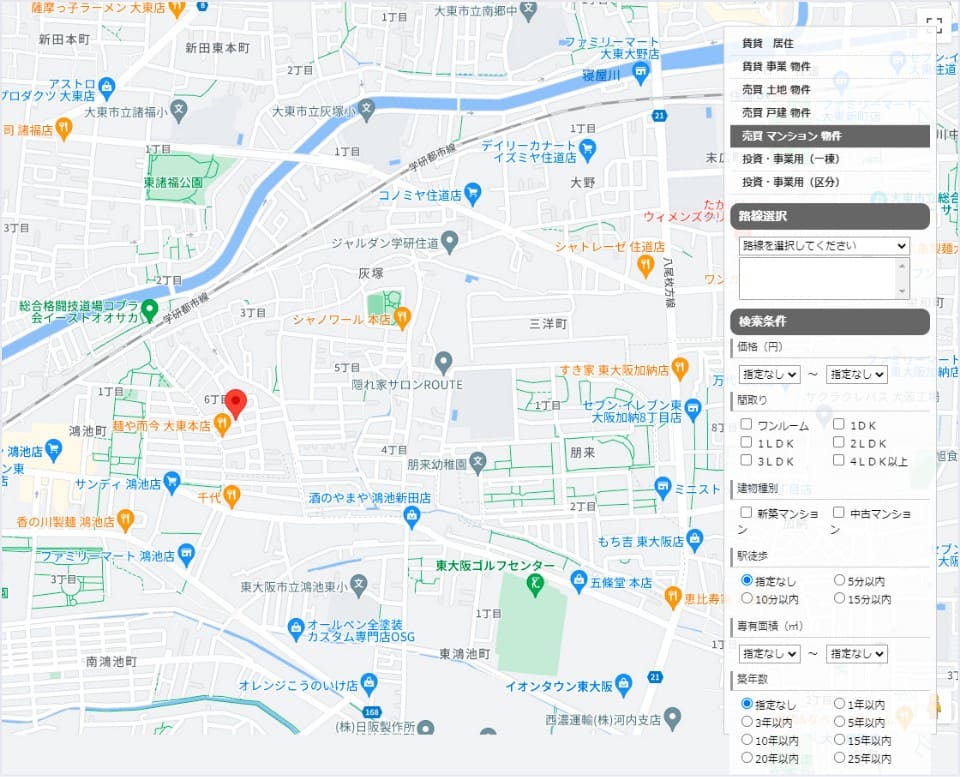The width and height of the screenshot is (960, 777).
Task: Select すき家 東大阪加納店 restaurant icon
Action: pyautogui.click(x=680, y=369)
